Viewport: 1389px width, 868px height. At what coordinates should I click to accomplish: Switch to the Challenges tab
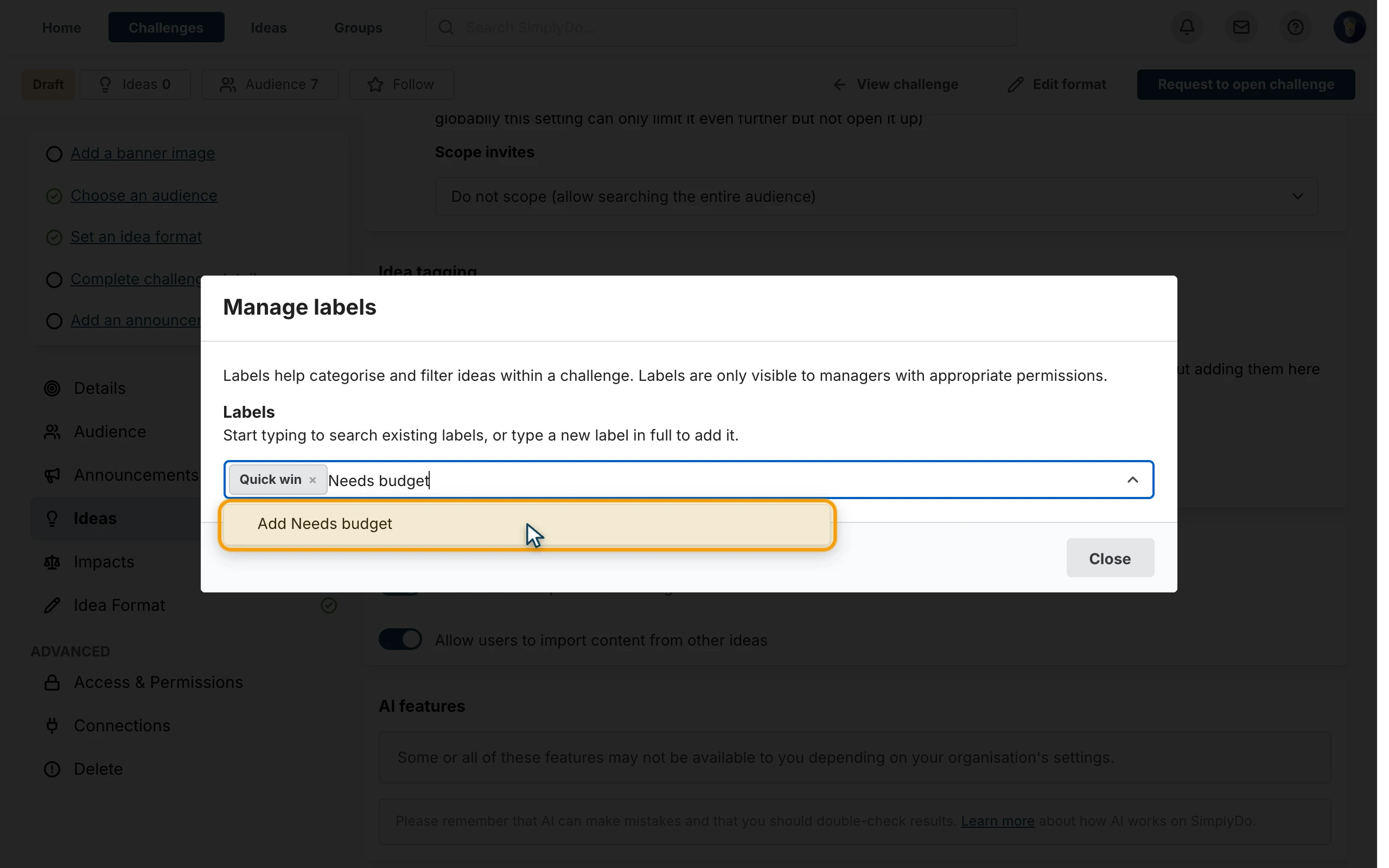point(166,27)
